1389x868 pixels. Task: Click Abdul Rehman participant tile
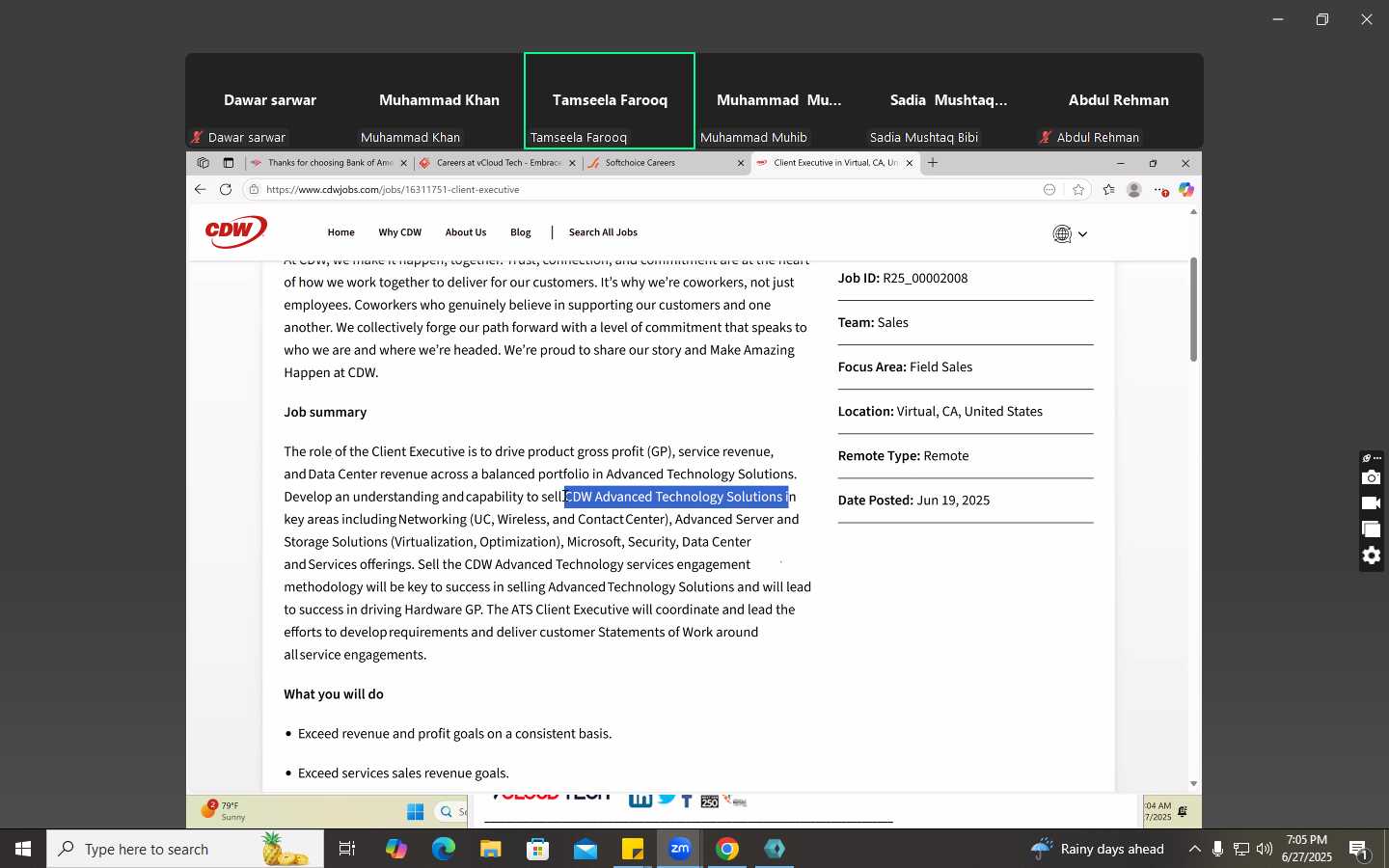coord(1118,100)
